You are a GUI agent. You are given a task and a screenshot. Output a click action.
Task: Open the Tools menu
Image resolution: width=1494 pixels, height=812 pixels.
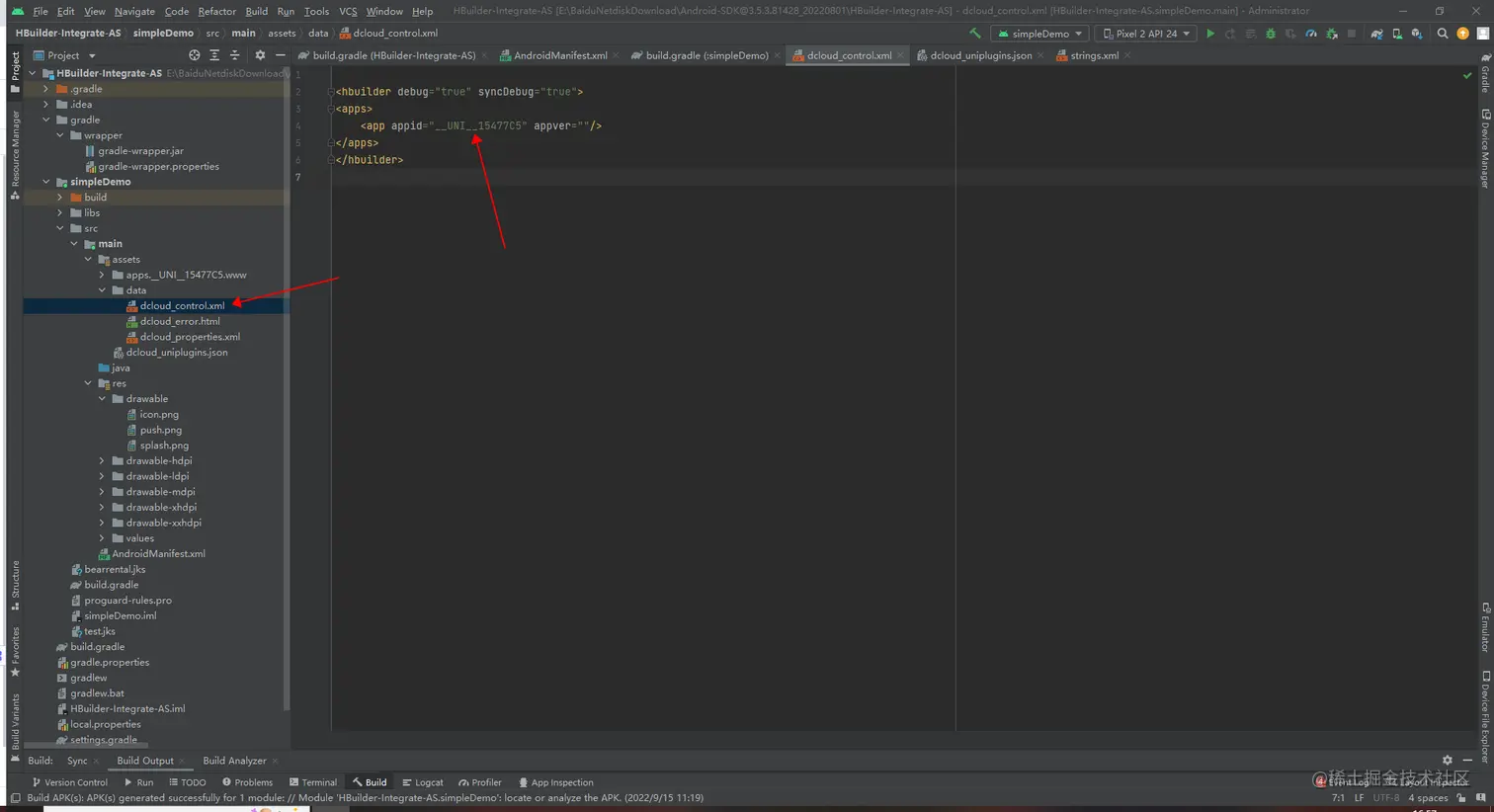[316, 11]
